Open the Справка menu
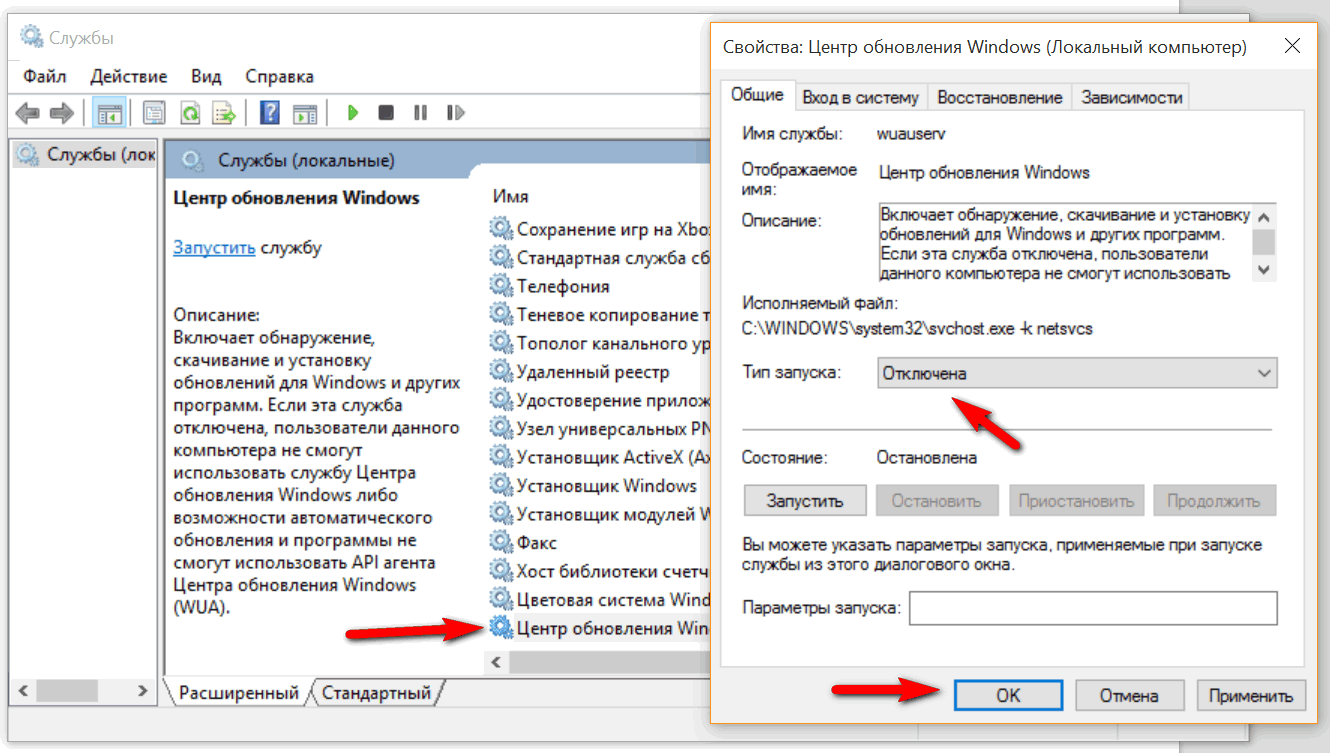The image size is (1330, 753). pos(279,76)
